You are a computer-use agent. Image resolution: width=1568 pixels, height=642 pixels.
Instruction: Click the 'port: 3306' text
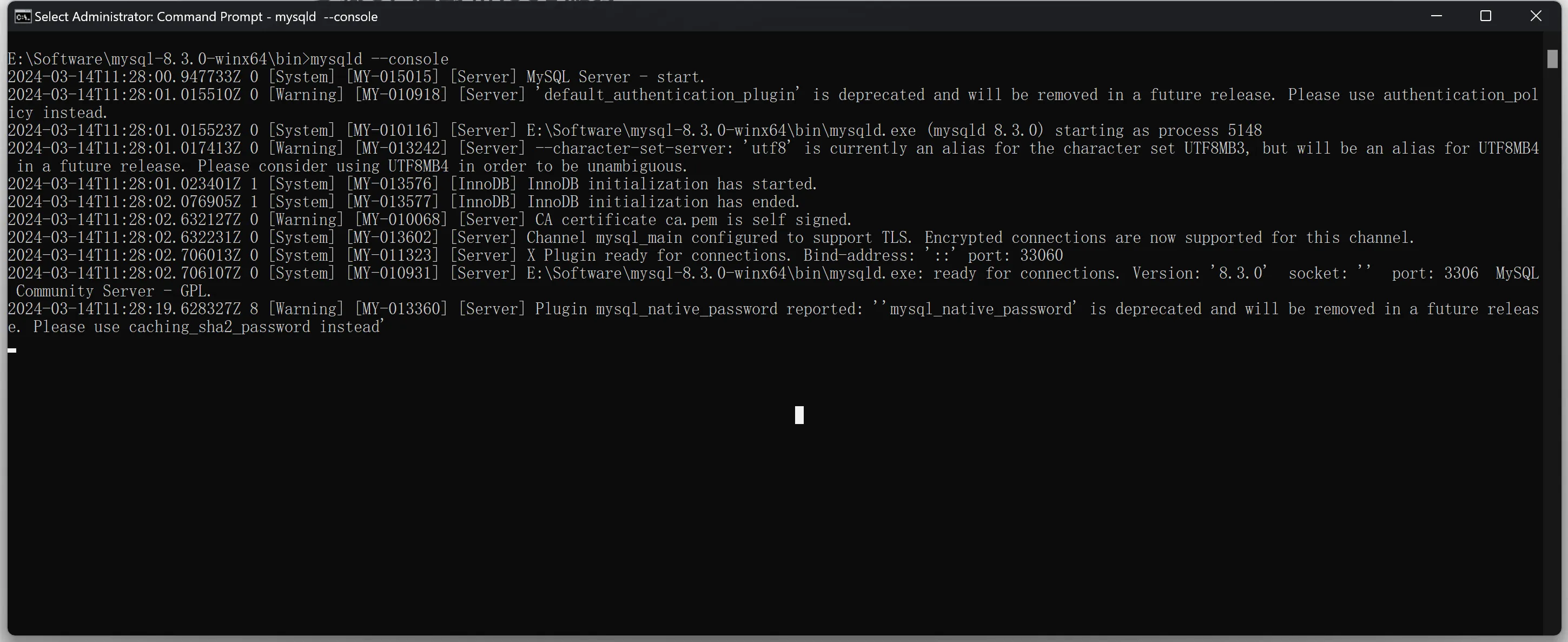click(1435, 273)
